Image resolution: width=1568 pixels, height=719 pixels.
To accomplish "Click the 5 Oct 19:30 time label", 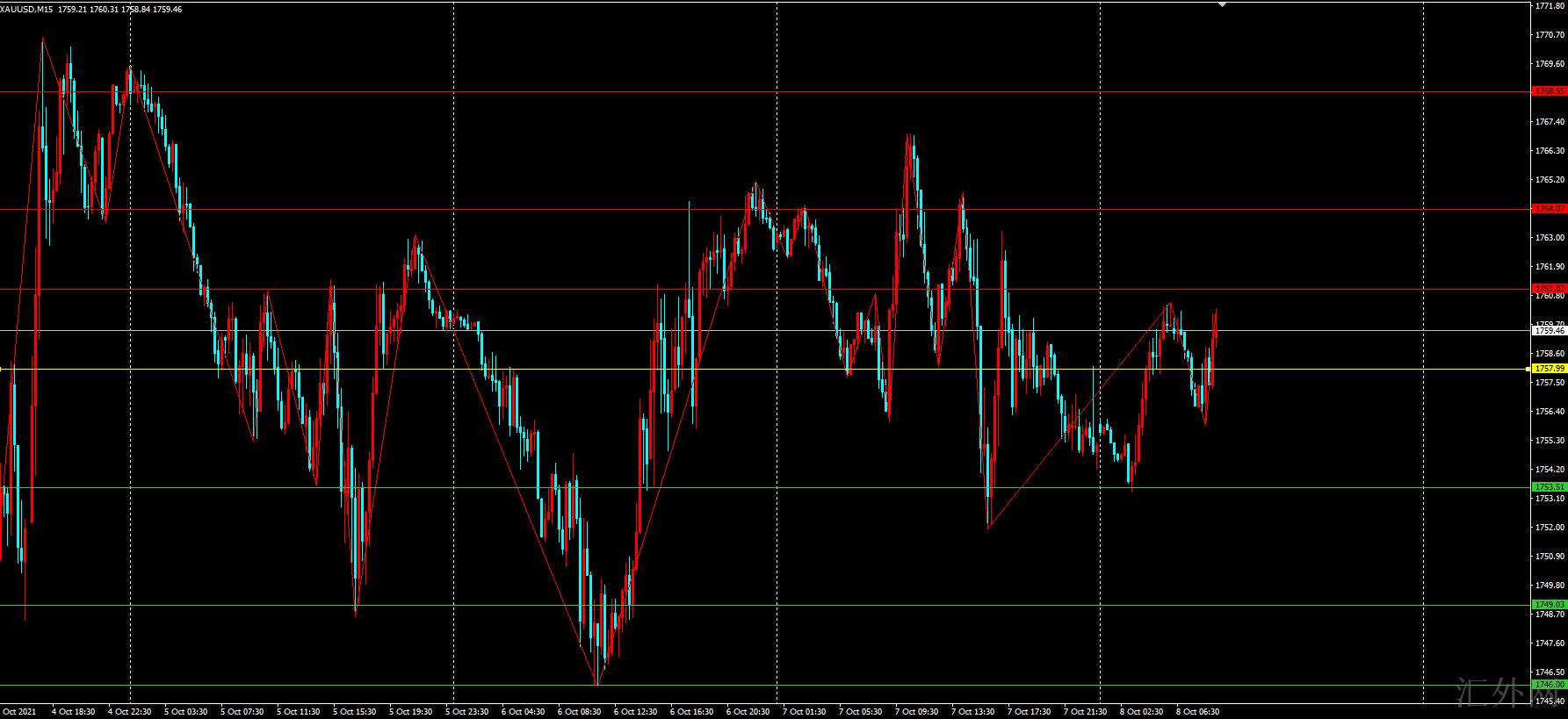I will (x=411, y=712).
